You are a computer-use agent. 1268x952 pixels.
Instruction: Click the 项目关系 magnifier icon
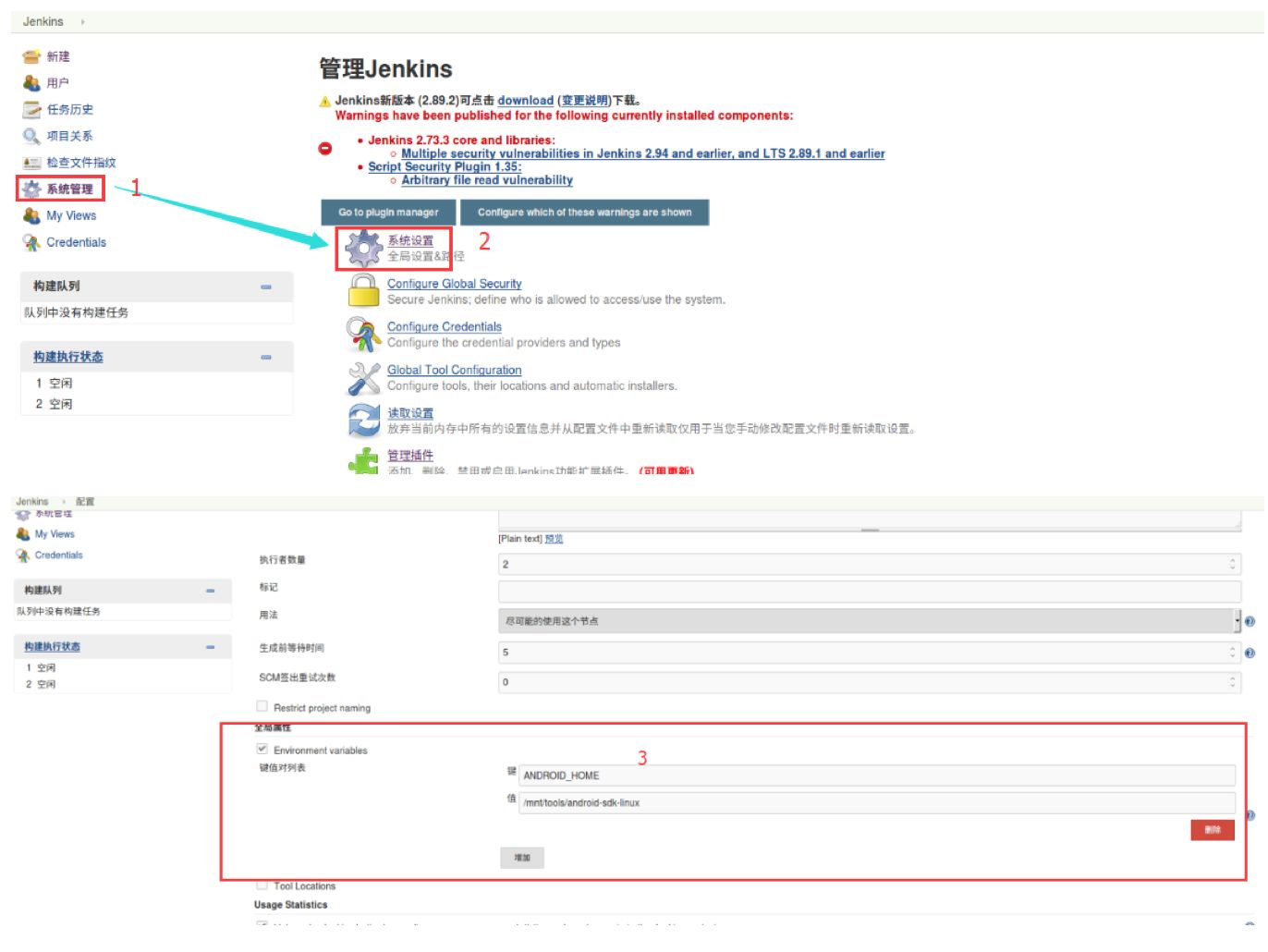click(31, 137)
